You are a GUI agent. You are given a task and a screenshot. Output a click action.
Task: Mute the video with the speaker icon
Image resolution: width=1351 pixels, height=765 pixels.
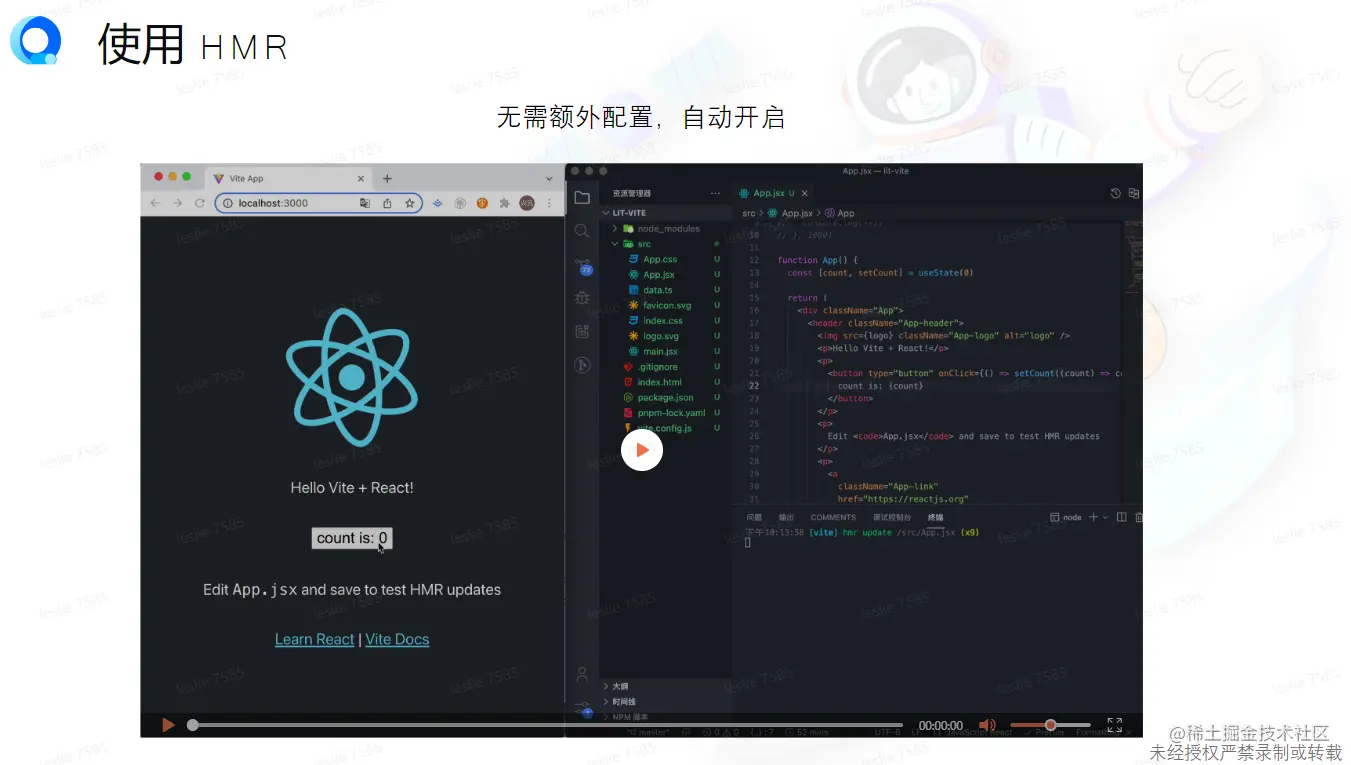[987, 725]
